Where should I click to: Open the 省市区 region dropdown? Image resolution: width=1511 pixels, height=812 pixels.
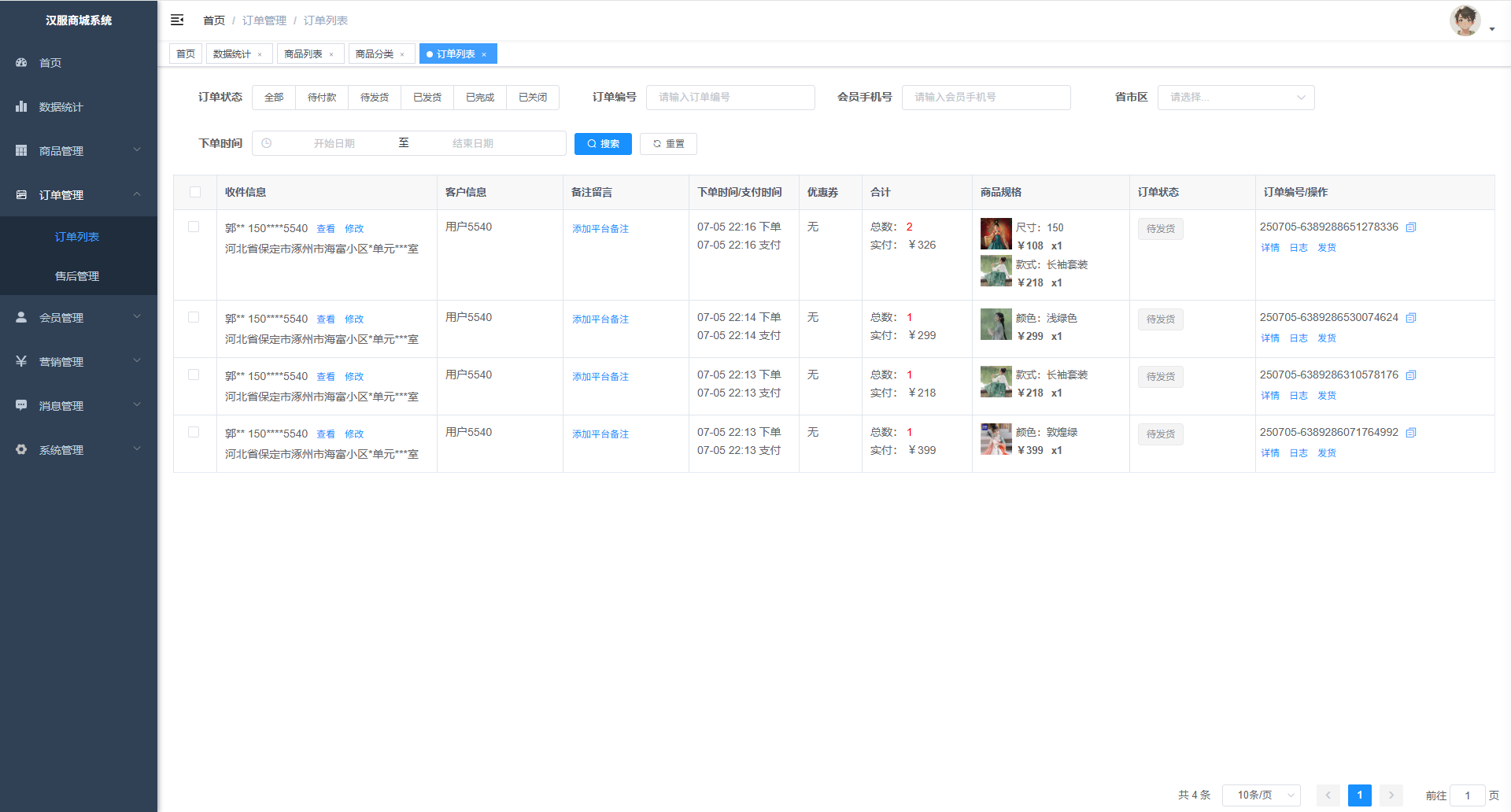(x=1236, y=98)
